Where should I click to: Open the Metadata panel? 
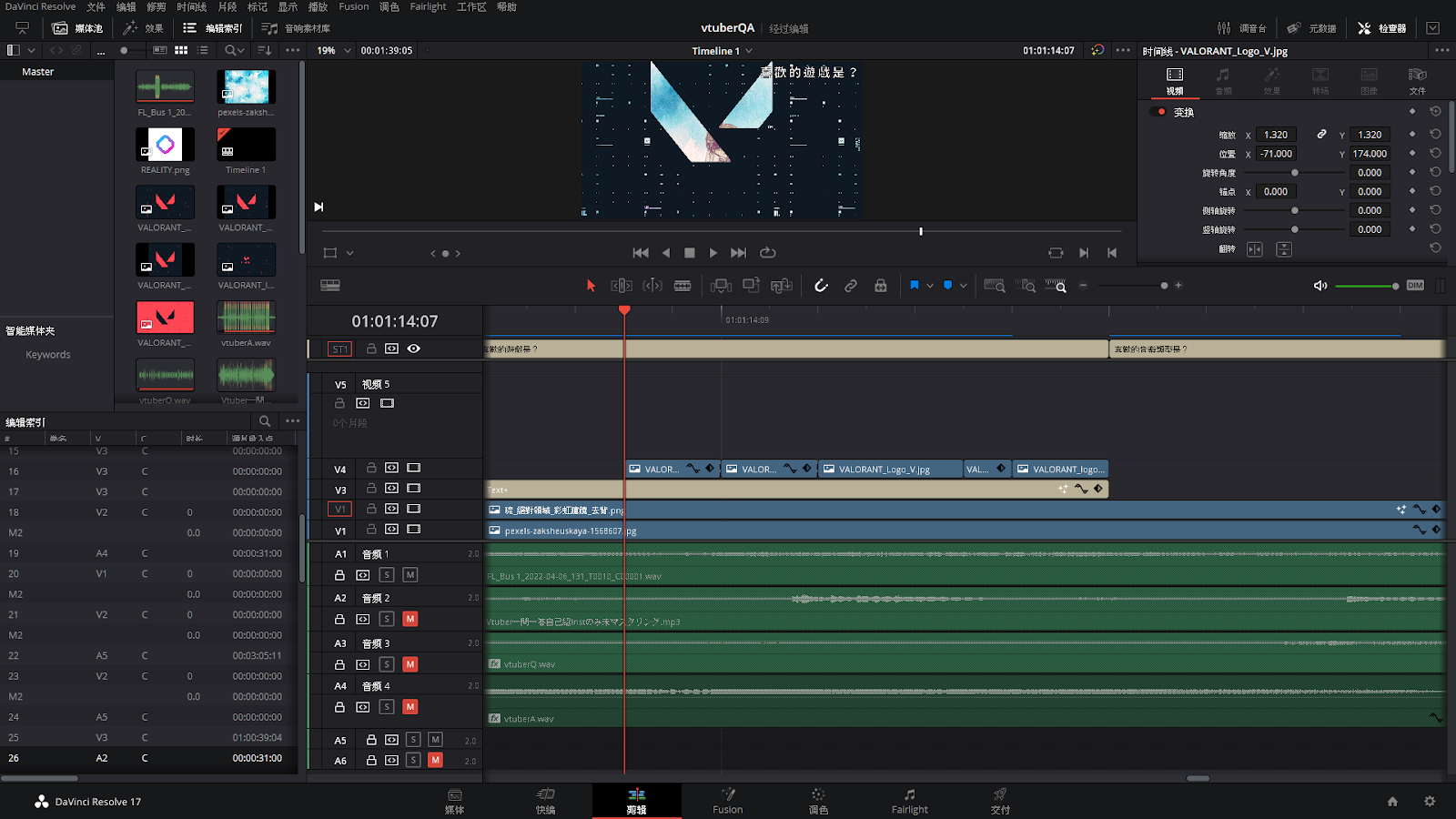click(x=1311, y=28)
